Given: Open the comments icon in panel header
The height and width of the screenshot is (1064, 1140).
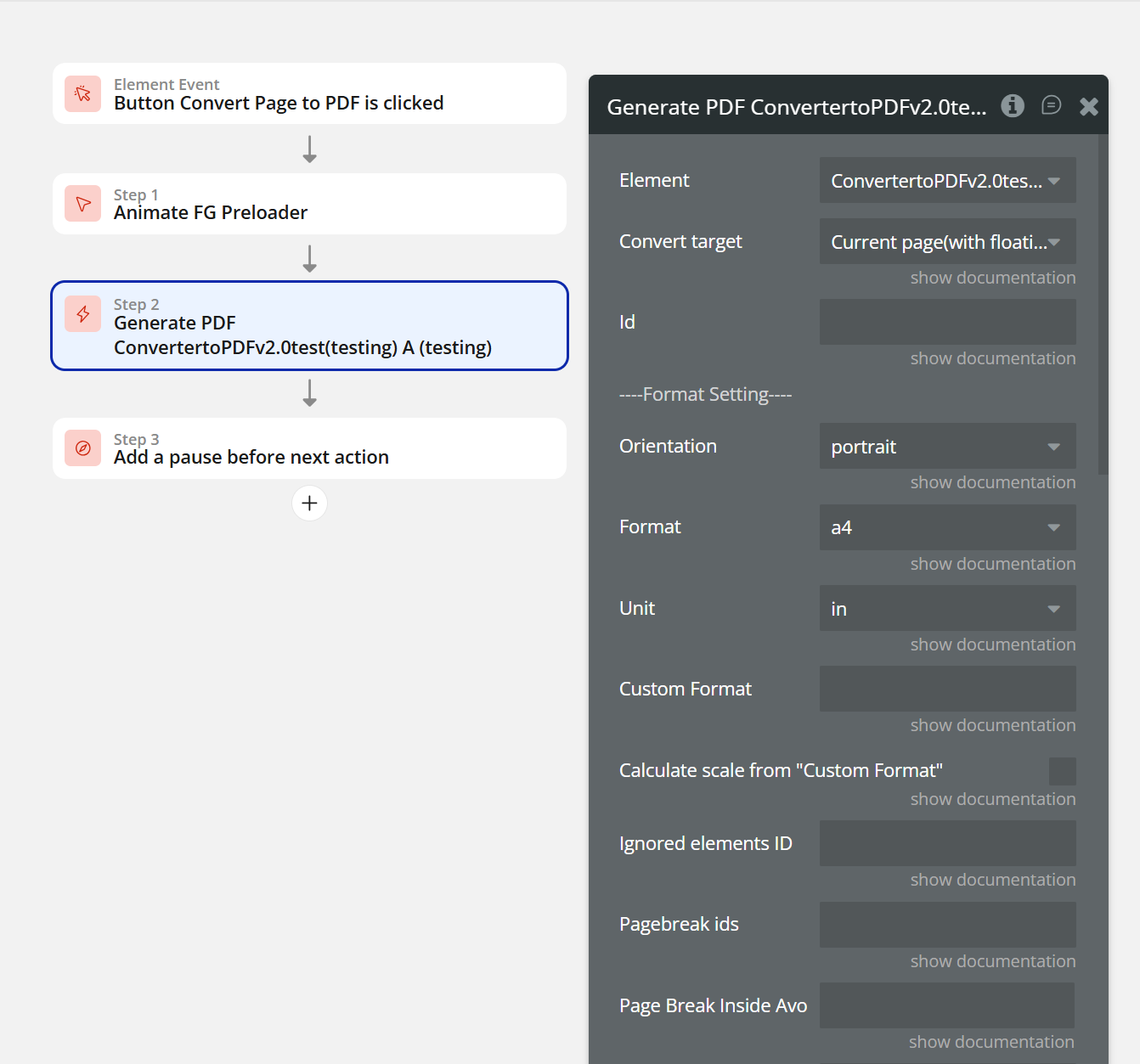Looking at the screenshot, I should [x=1051, y=105].
